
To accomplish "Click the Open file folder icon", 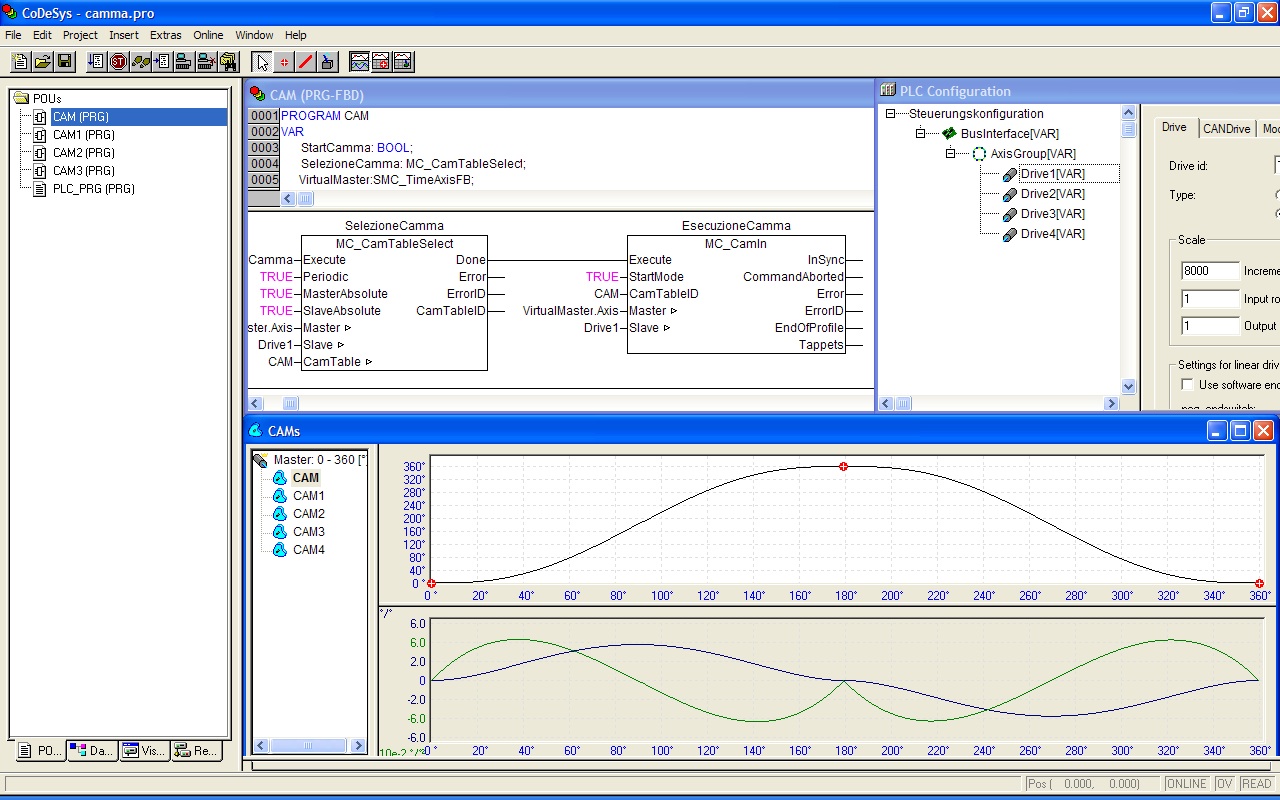I will pos(43,62).
